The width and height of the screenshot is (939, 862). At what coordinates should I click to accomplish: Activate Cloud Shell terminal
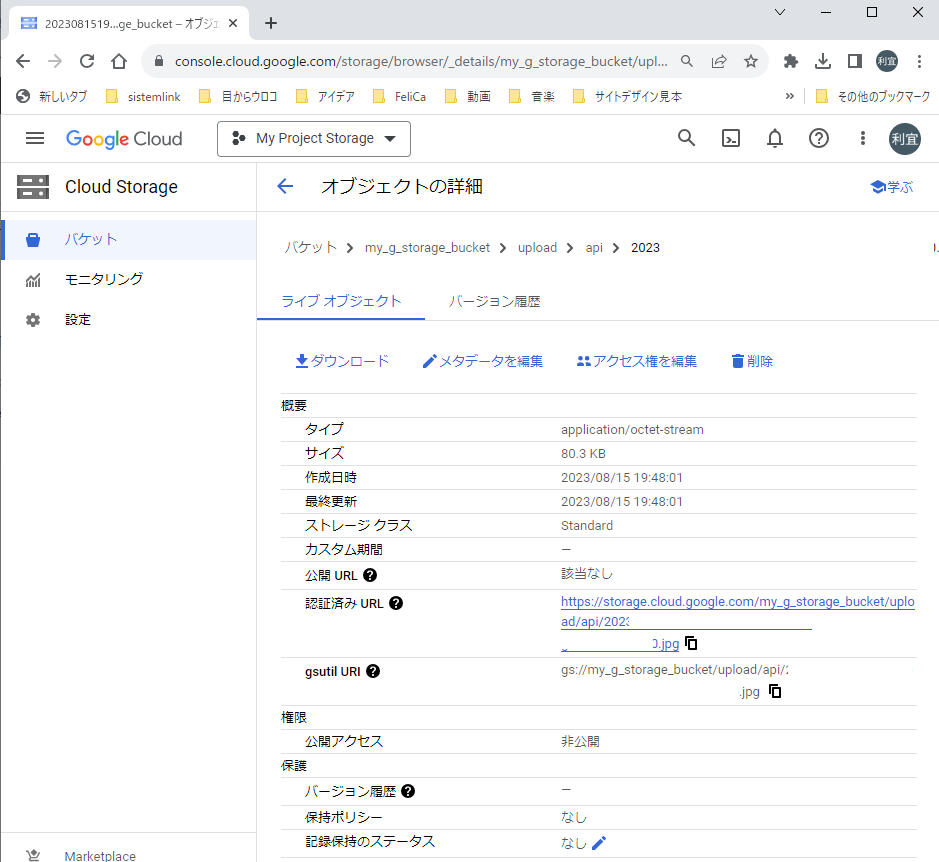[x=730, y=138]
